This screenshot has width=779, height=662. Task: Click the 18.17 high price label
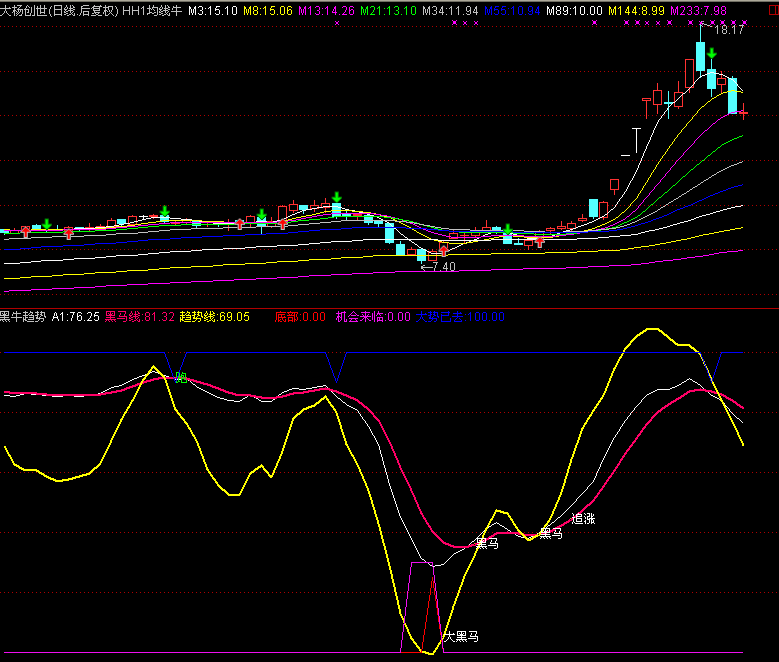(x=730, y=30)
